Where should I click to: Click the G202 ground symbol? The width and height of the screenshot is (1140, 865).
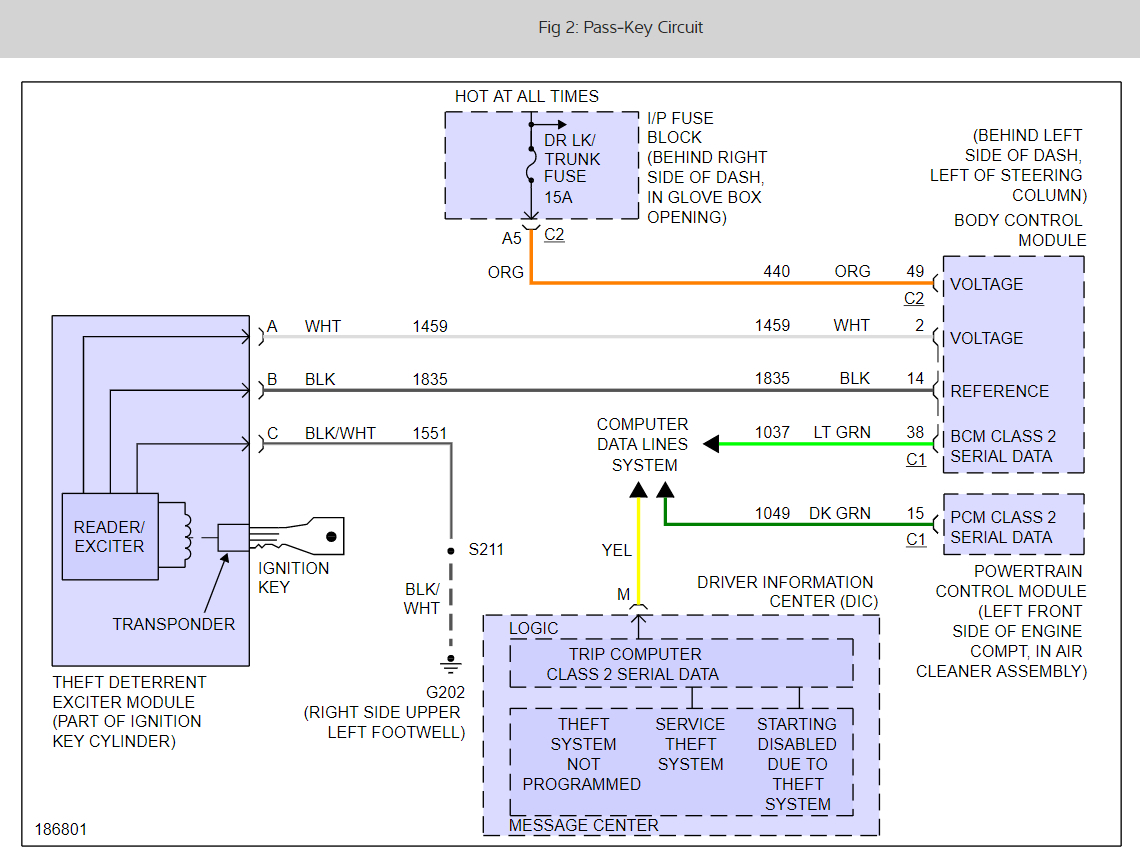tap(451, 664)
